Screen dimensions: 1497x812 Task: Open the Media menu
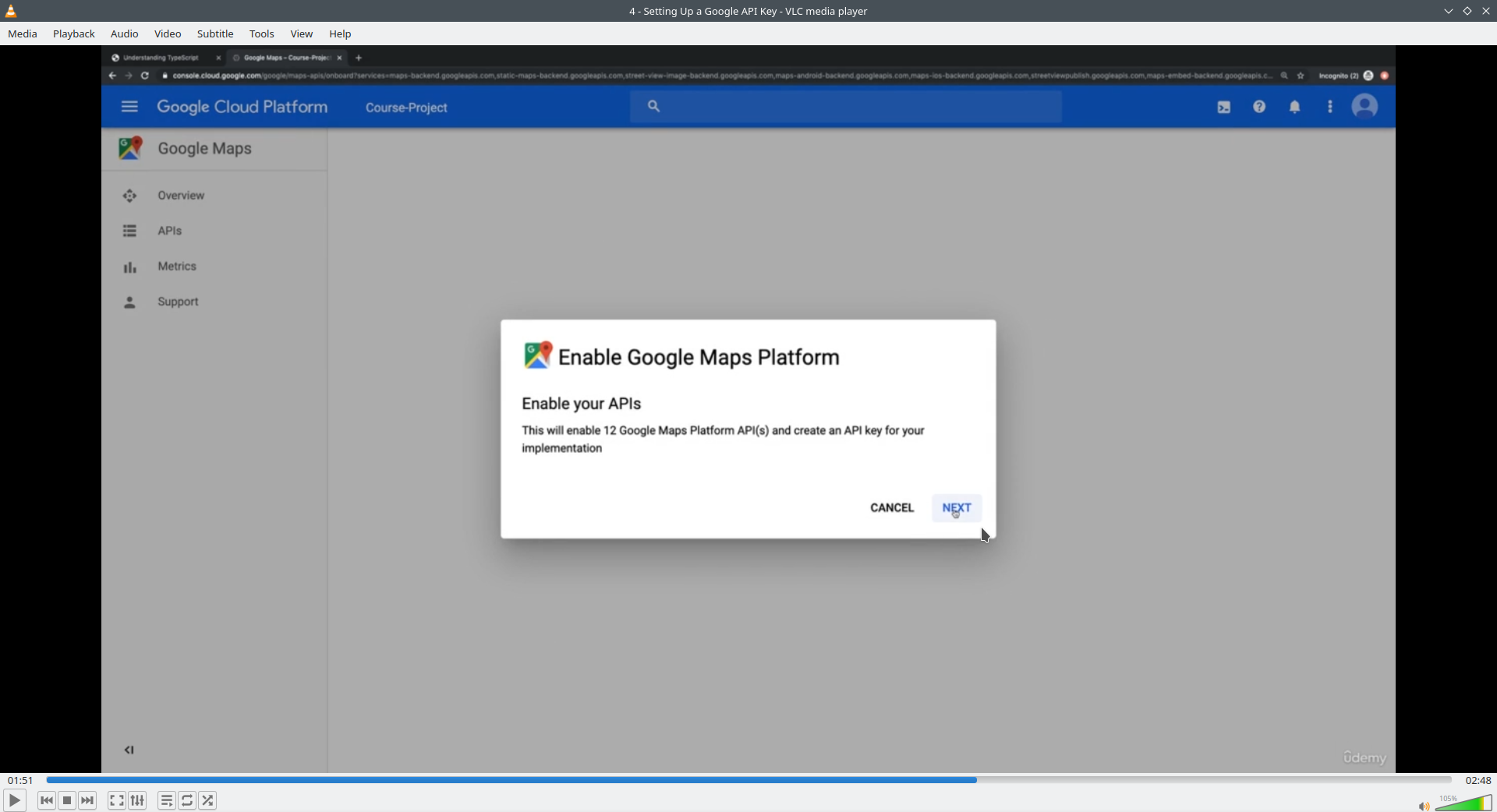[x=23, y=34]
